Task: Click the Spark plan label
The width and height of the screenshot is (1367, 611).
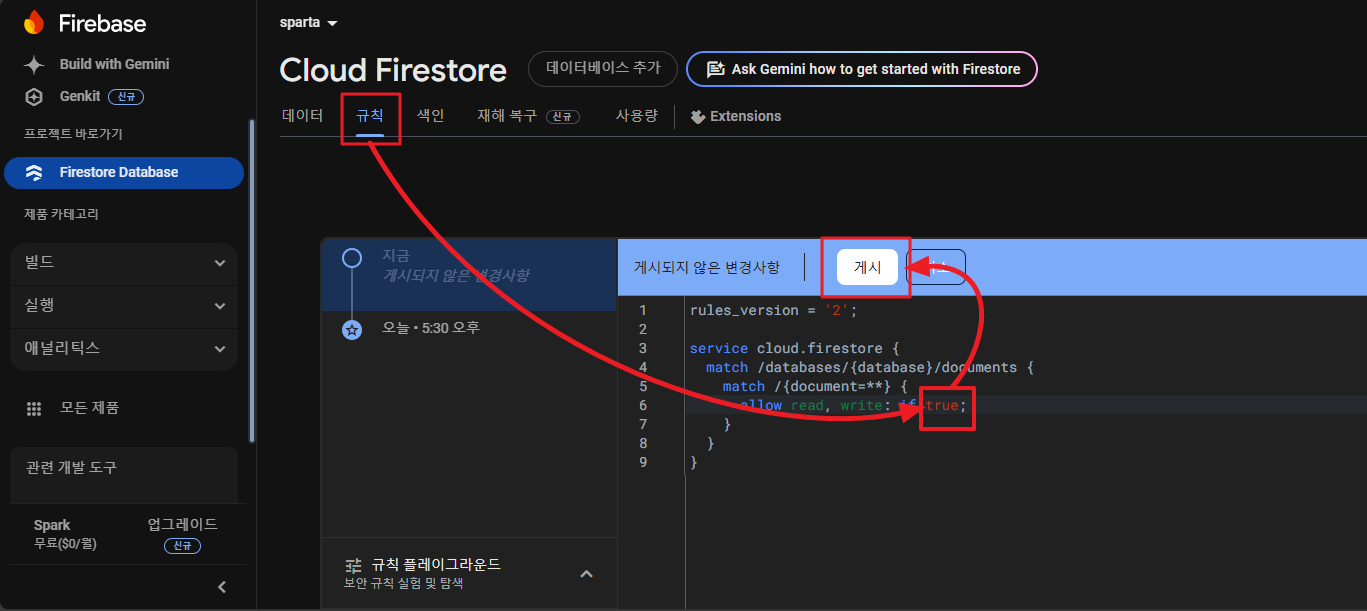Action: pos(52,525)
